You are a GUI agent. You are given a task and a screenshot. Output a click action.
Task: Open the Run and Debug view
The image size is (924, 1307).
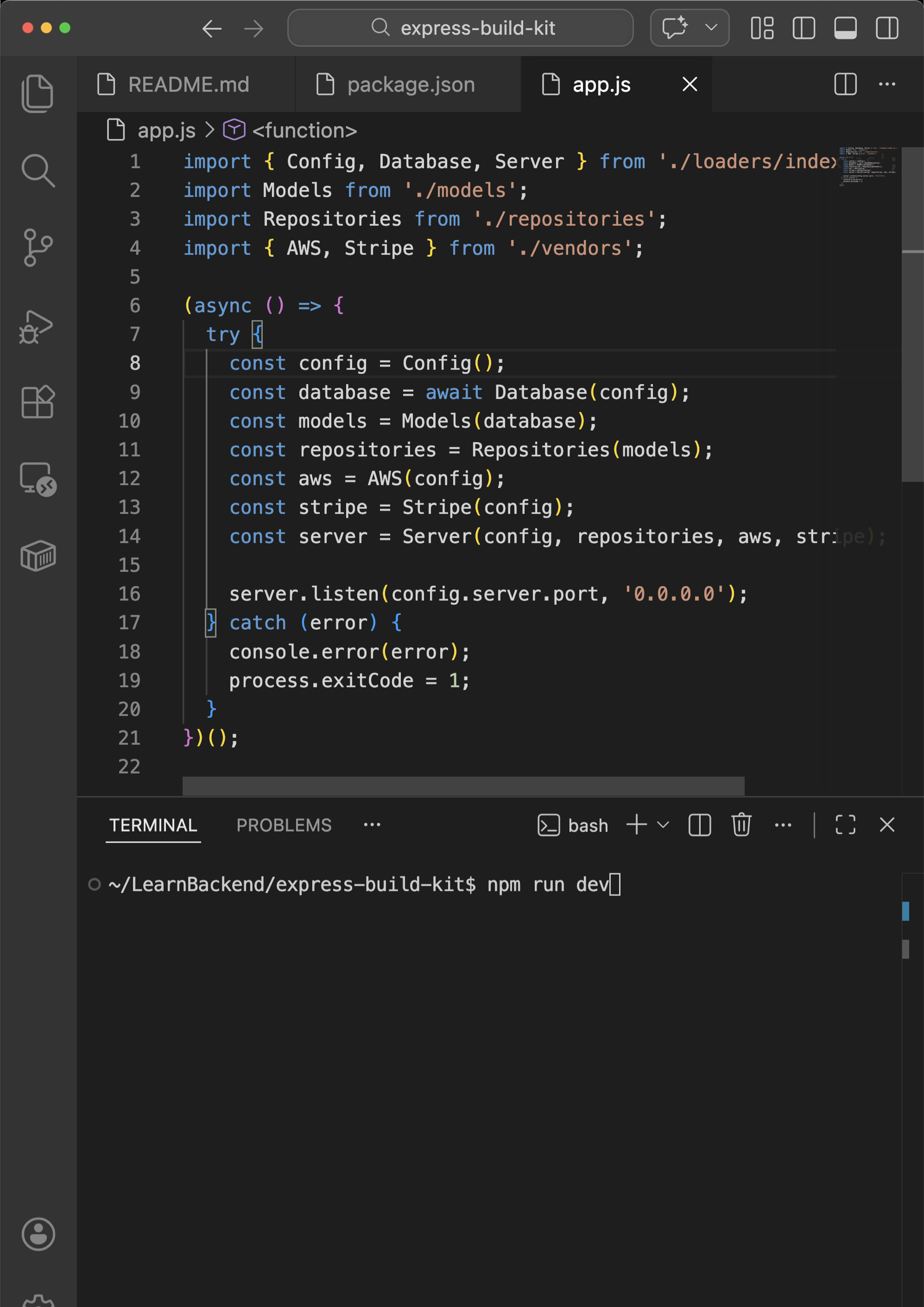(x=37, y=326)
